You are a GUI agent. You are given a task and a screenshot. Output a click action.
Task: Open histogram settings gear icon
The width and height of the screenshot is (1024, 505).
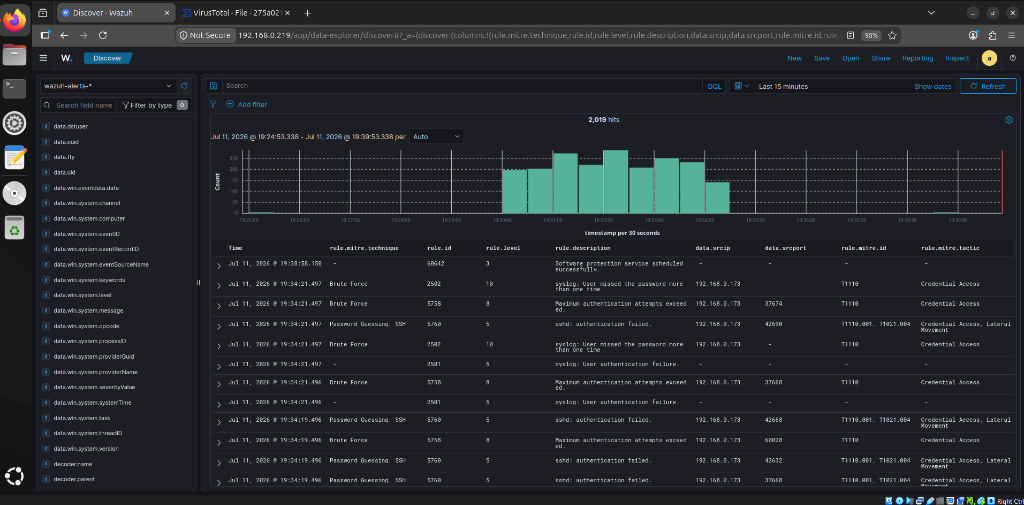1009,120
